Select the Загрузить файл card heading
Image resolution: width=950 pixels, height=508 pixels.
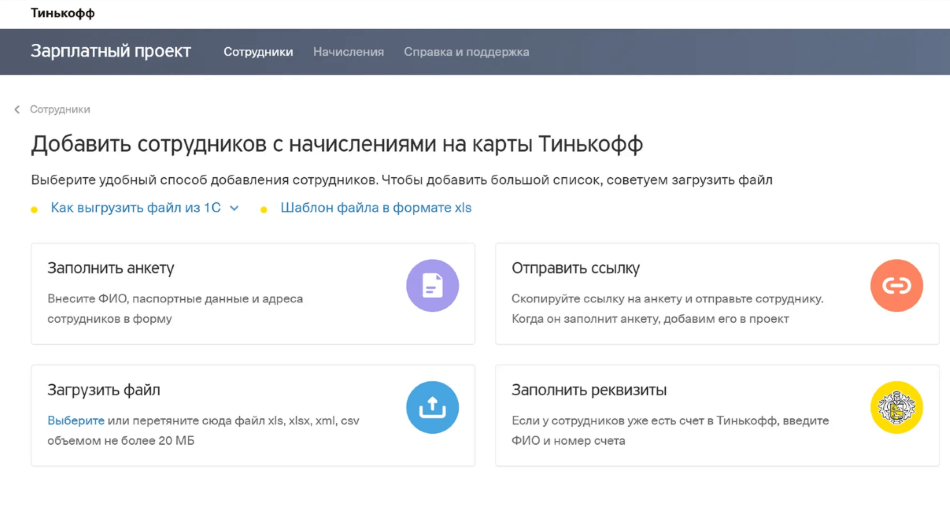click(x=104, y=390)
